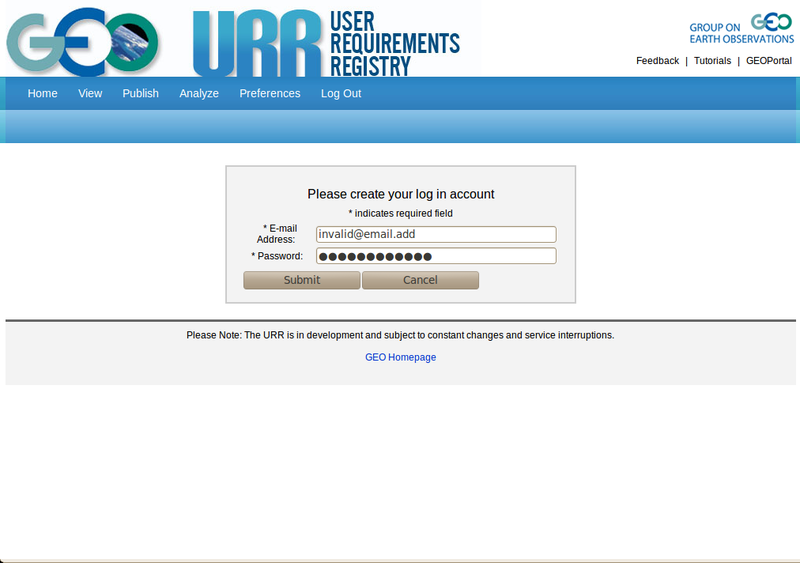The width and height of the screenshot is (800, 563).
Task: Open the Feedback link
Action: [x=657, y=61]
